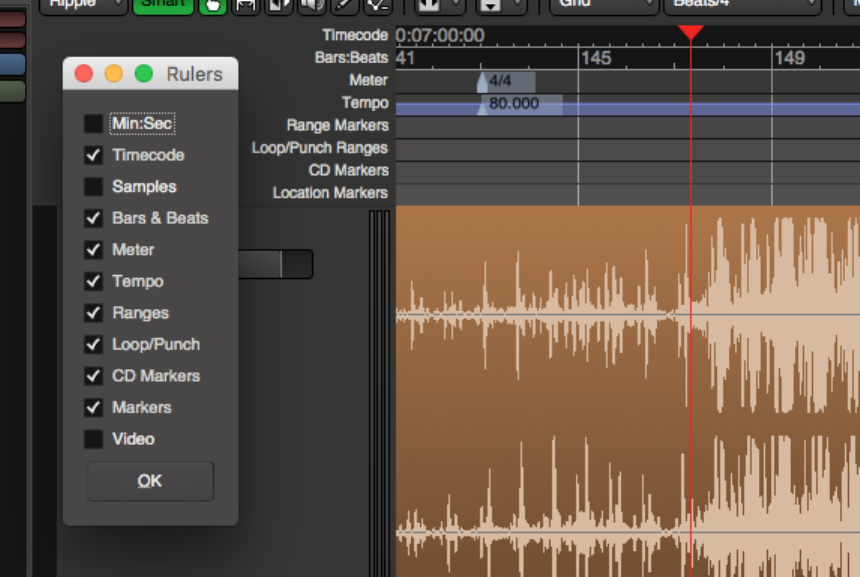Click bar 145 on Bars:Beats ruler

coord(596,58)
